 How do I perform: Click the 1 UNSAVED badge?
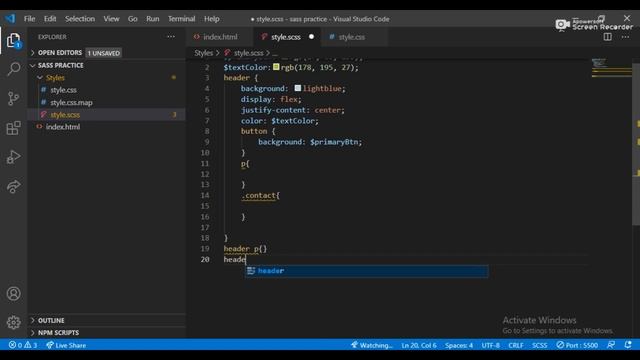[104, 53]
